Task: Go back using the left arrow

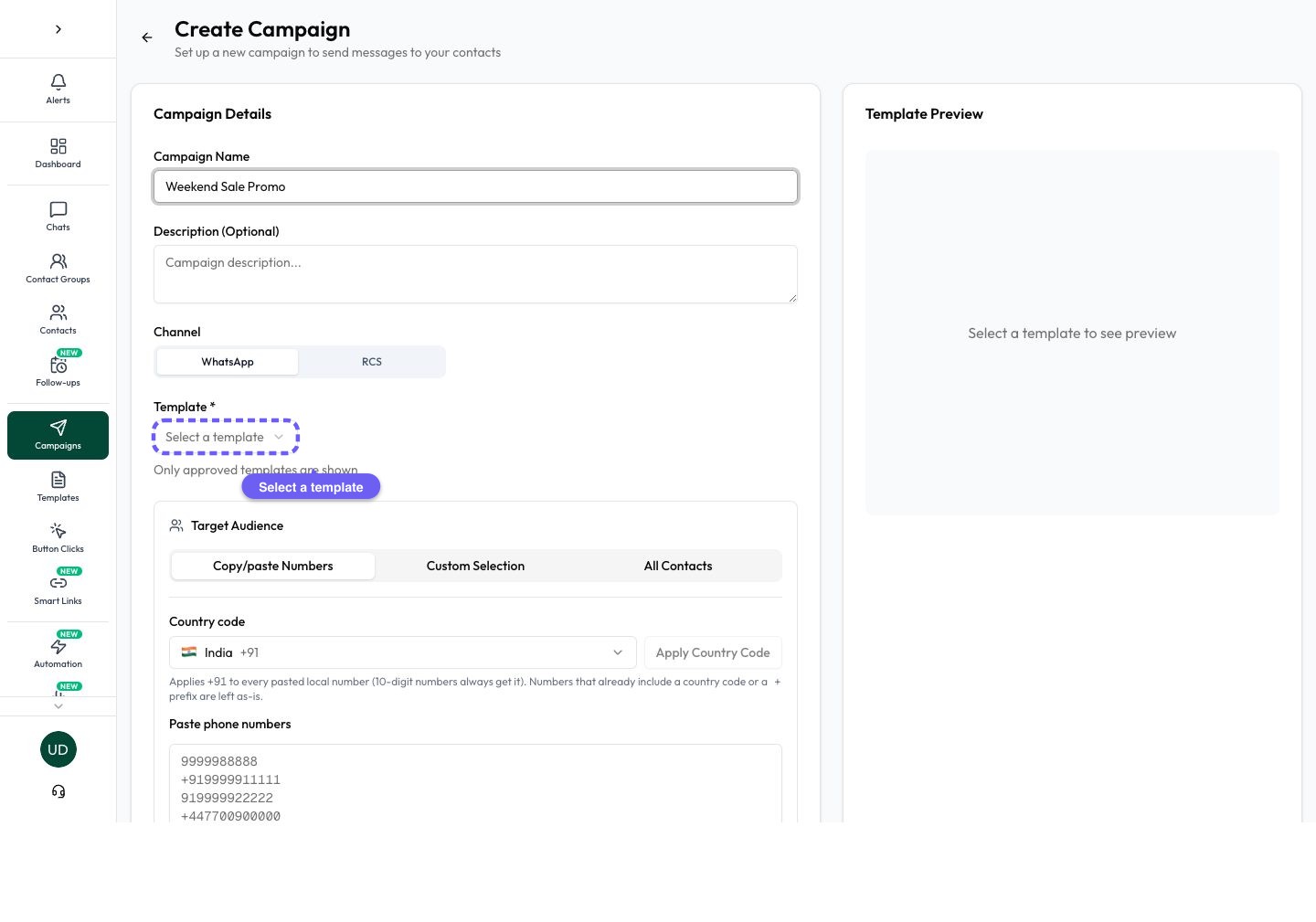Action: coord(147,37)
